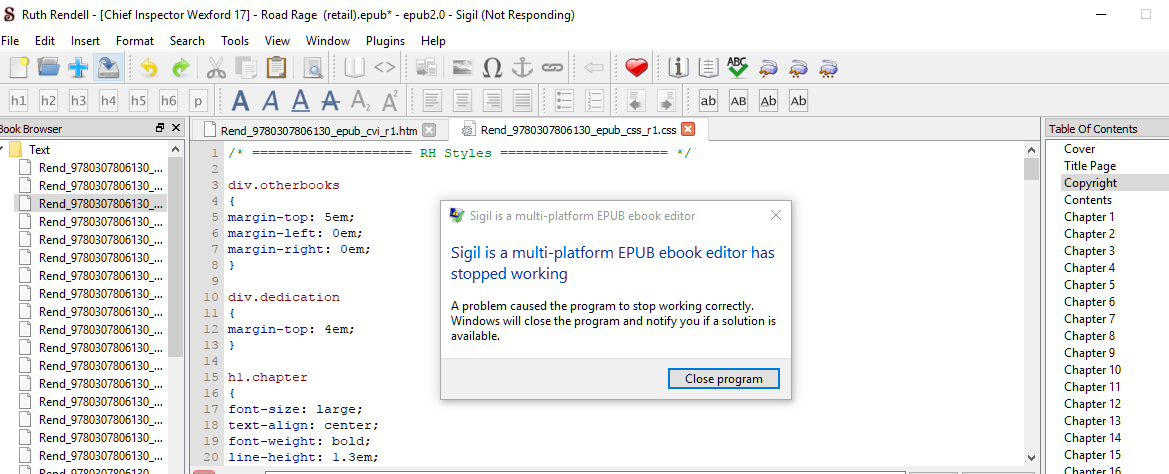Undo the last change with the yellow arrow
This screenshot has height=474, width=1169.
click(149, 68)
